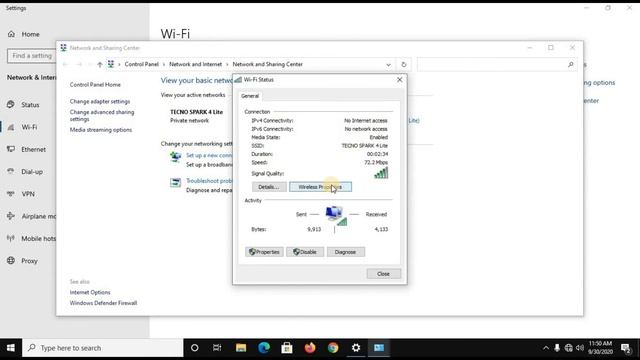The width and height of the screenshot is (640, 360).
Task: Launch Microsoft Edge from the taskbar
Action: point(264,348)
